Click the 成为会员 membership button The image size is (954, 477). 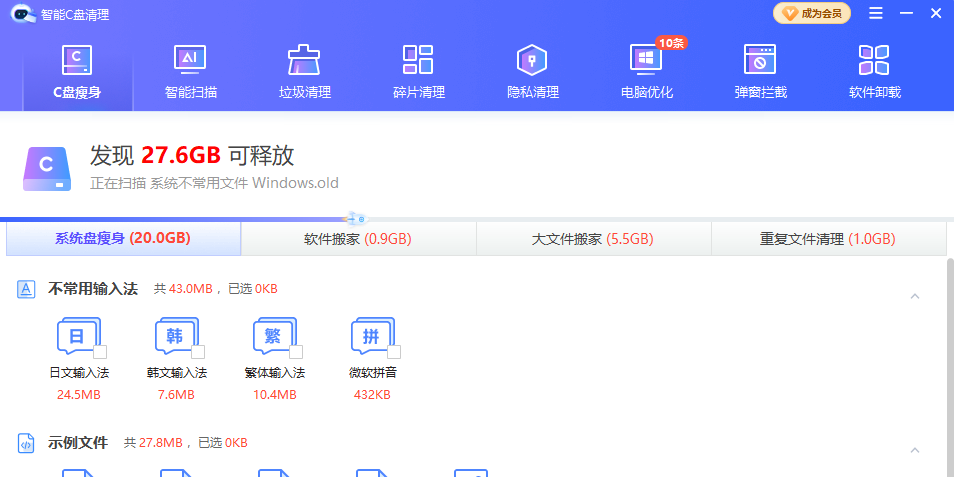tap(812, 13)
